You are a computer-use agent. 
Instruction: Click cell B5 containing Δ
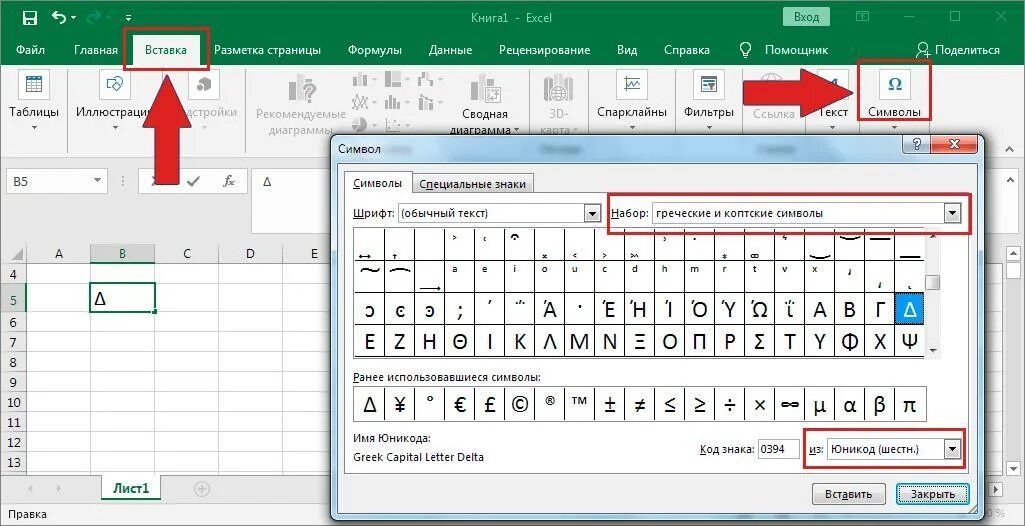point(122,299)
